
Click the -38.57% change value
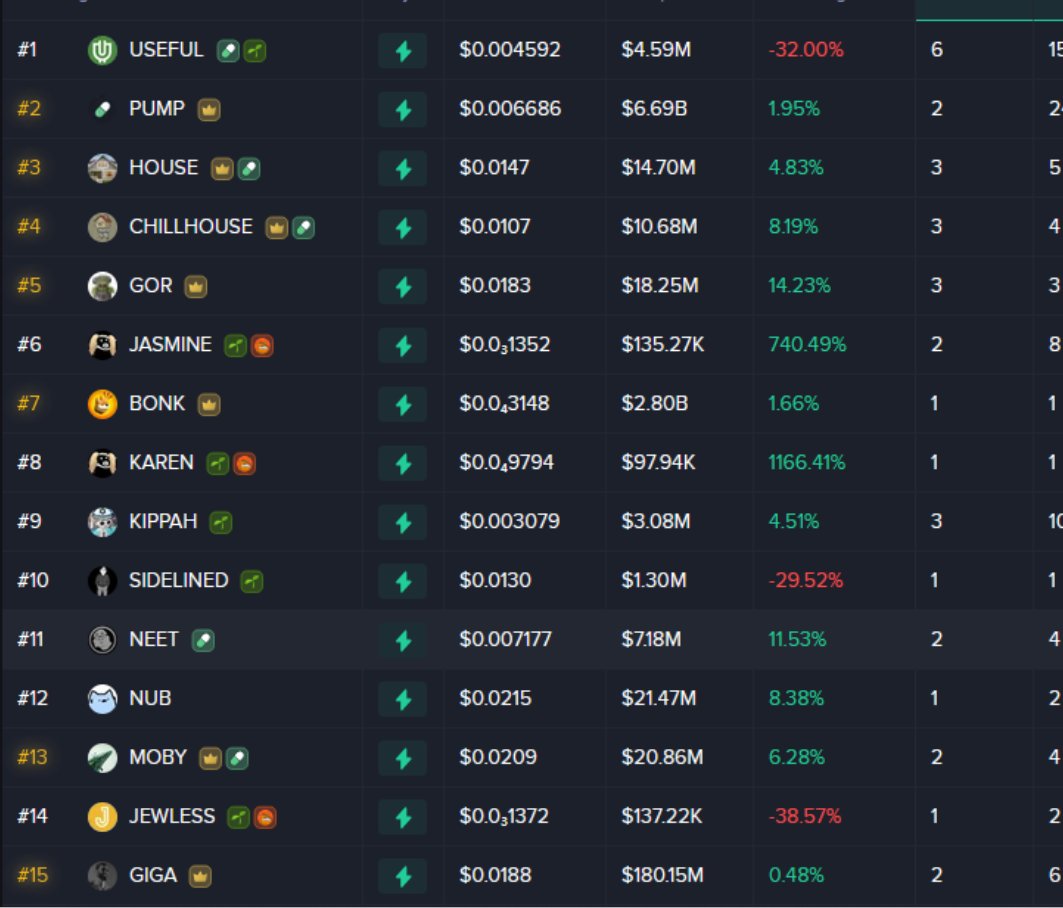pos(805,817)
